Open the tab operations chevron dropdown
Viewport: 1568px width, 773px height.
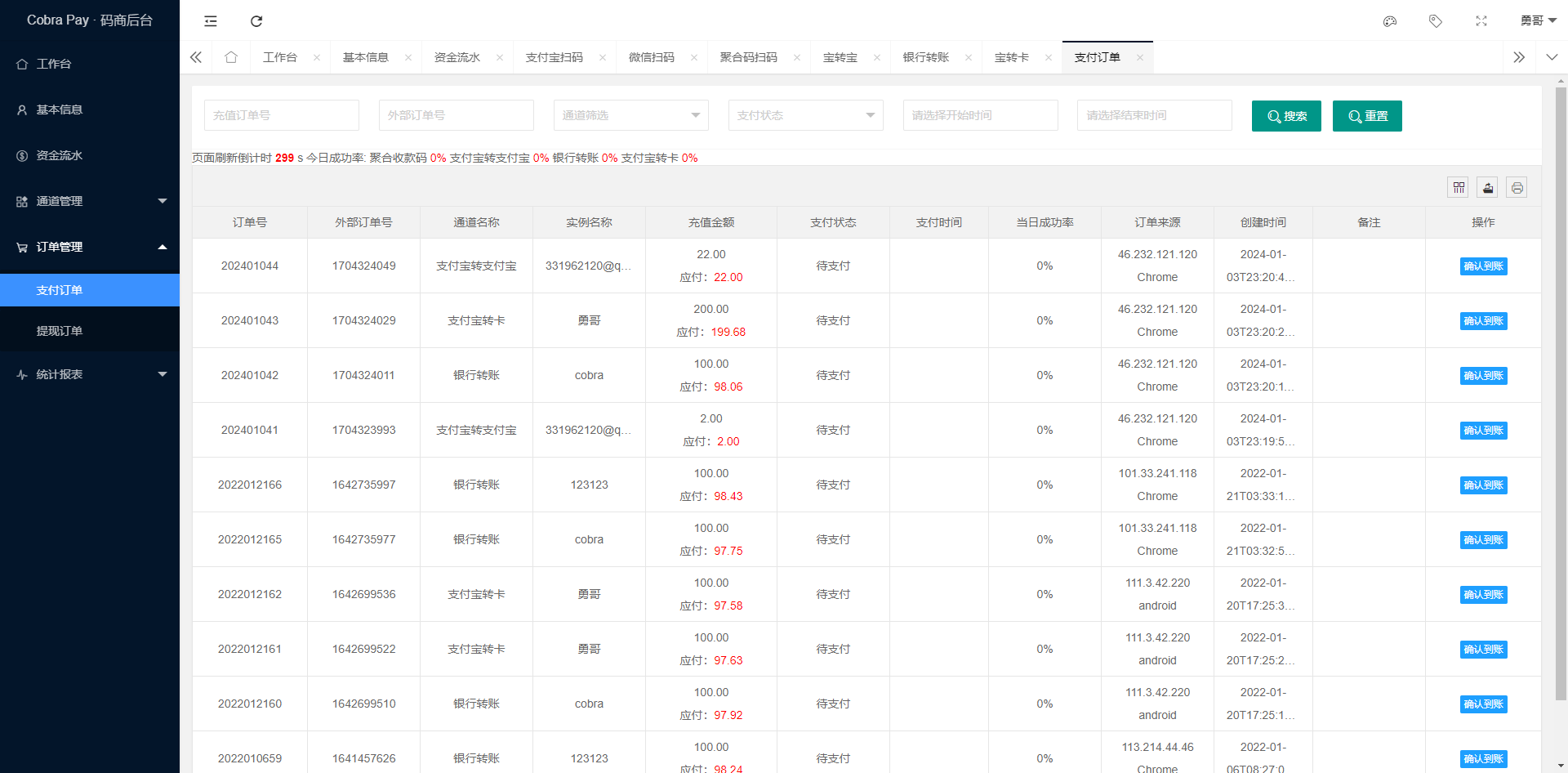pos(1552,57)
